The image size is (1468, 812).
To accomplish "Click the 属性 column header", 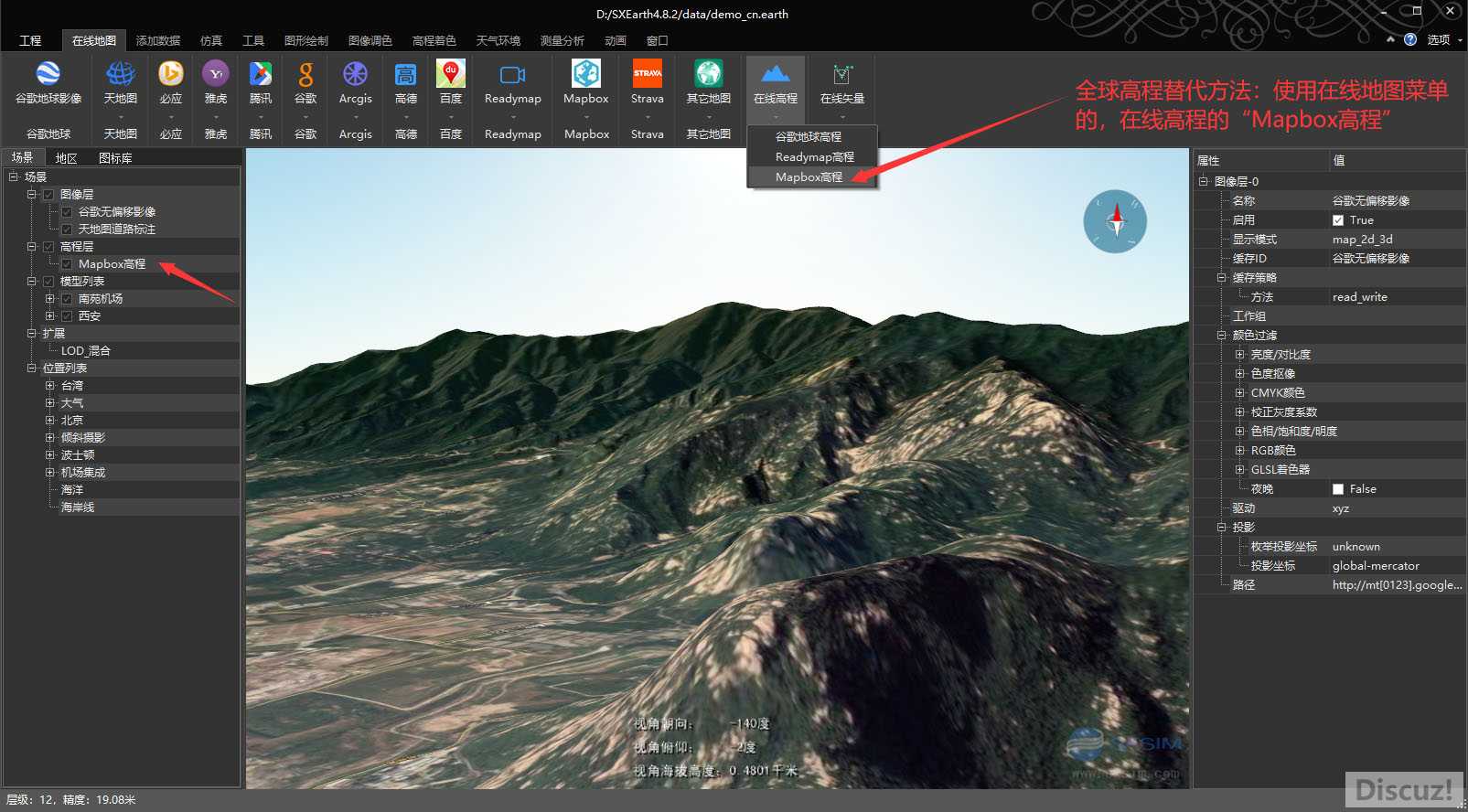I will click(x=1261, y=160).
